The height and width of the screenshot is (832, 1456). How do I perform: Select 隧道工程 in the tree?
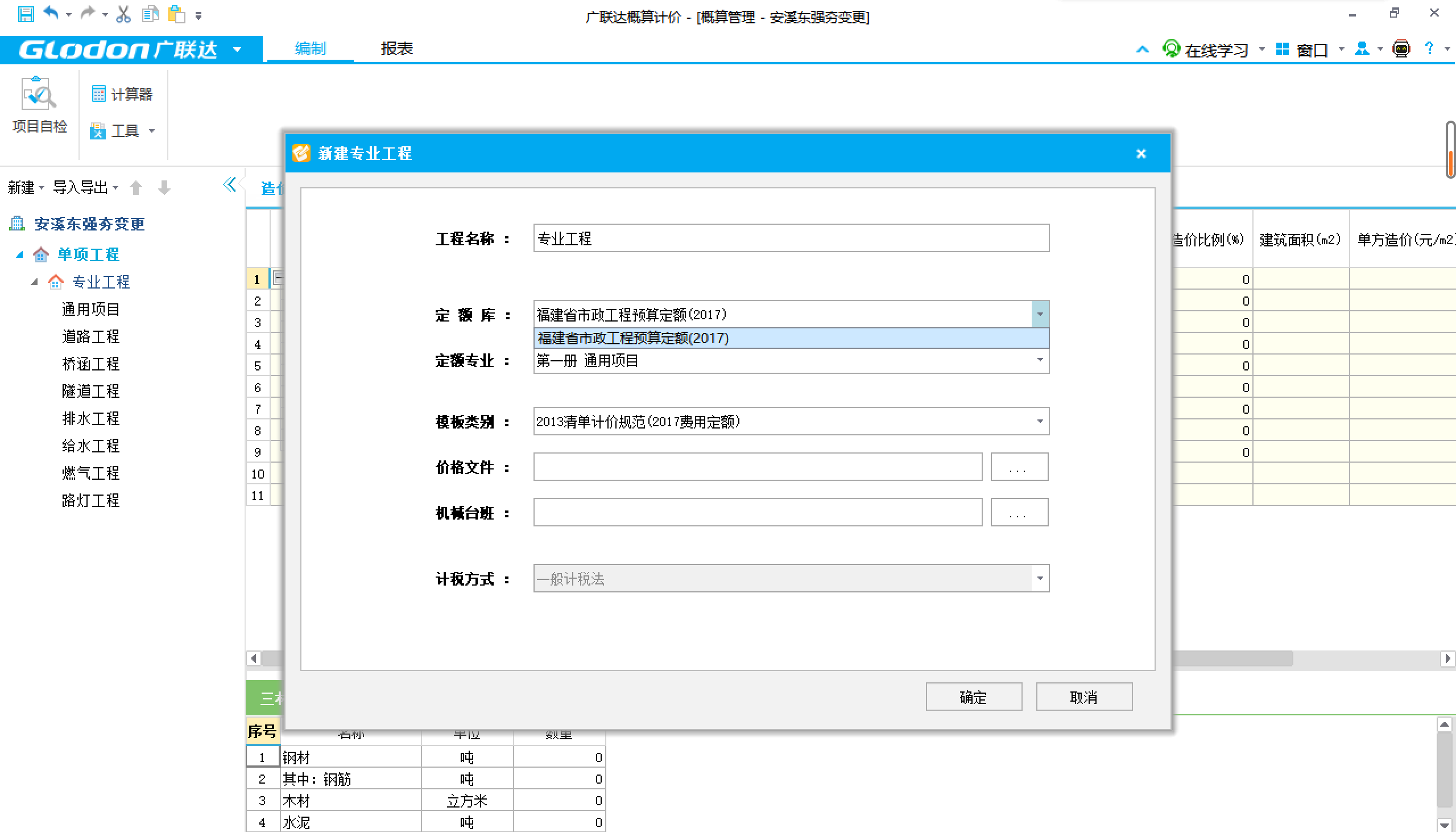[91, 392]
